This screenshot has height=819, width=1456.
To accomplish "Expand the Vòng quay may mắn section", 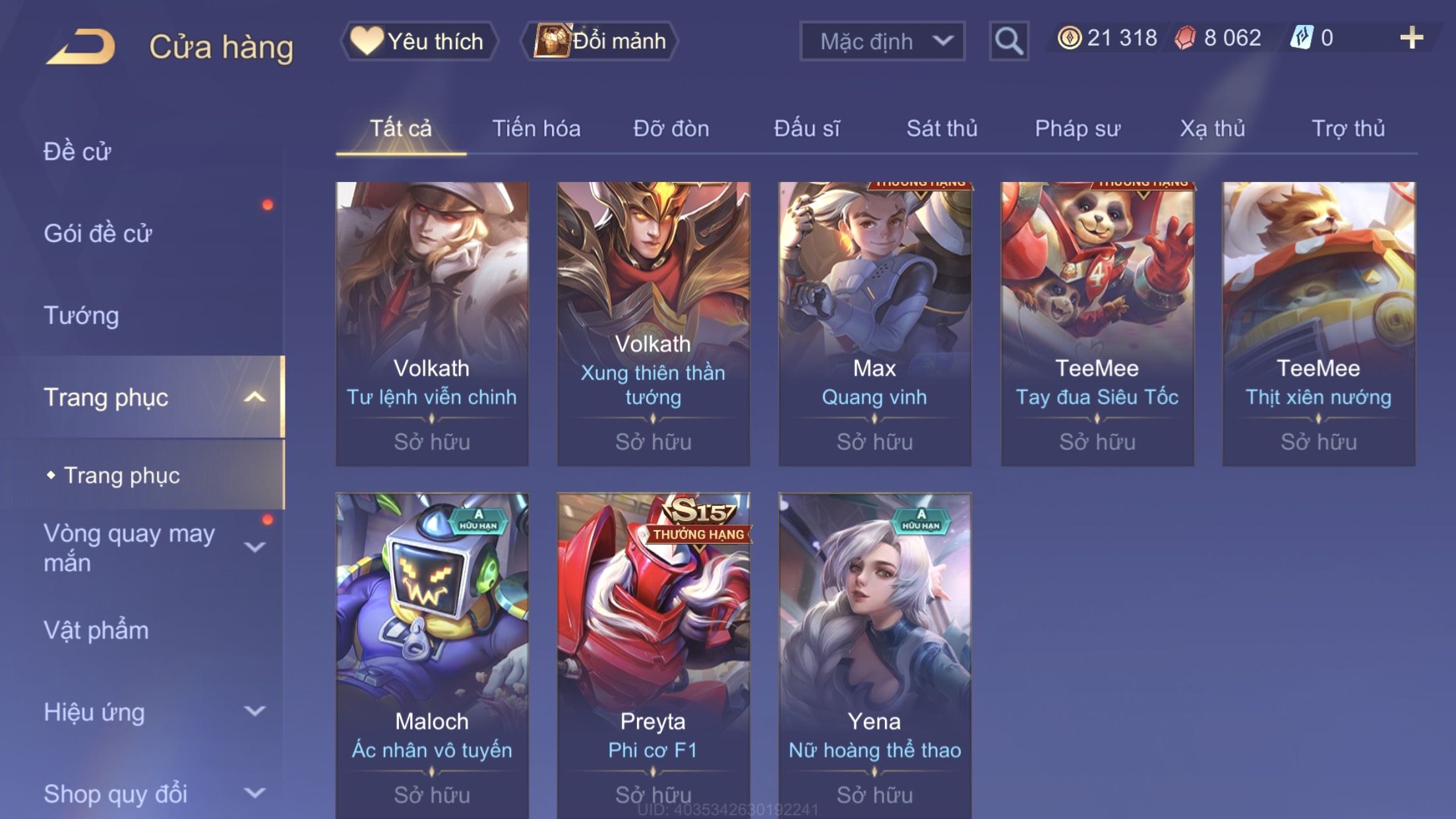I will point(255,547).
